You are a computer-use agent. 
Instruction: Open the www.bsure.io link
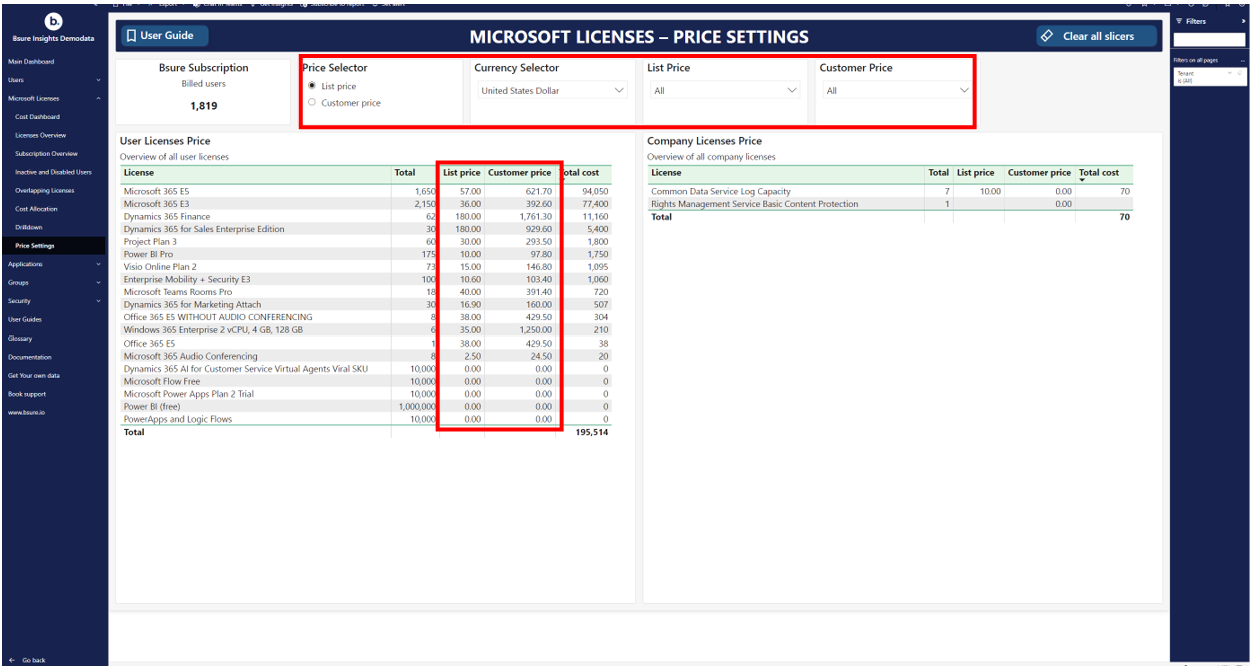pyautogui.click(x=26, y=411)
